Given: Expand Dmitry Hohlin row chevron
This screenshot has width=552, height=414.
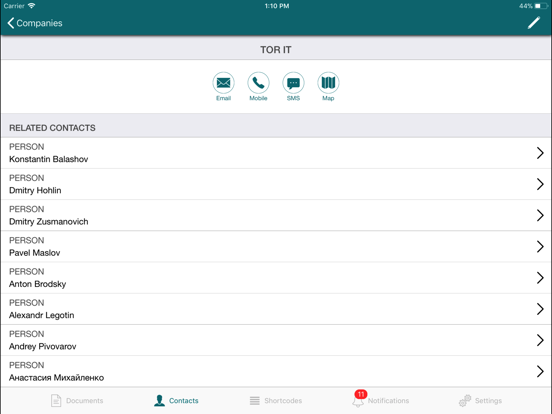Looking at the screenshot, I should [540, 184].
